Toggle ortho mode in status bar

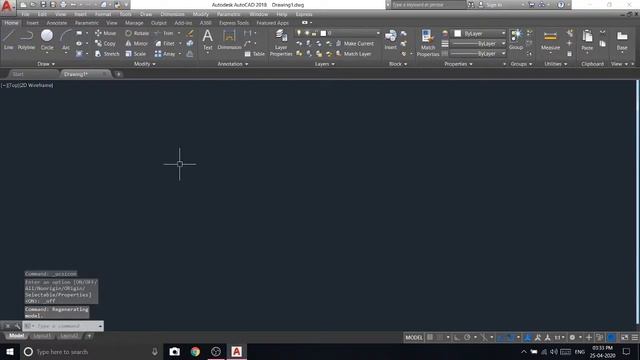457,337
